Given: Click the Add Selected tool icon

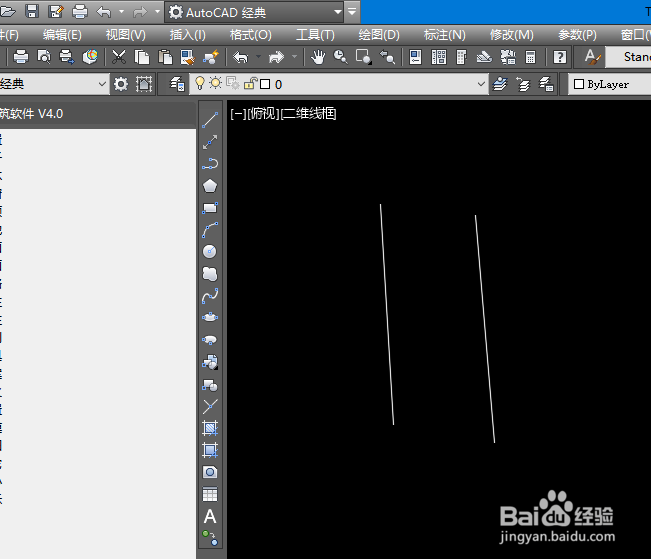Looking at the screenshot, I should pyautogui.click(x=210, y=538).
